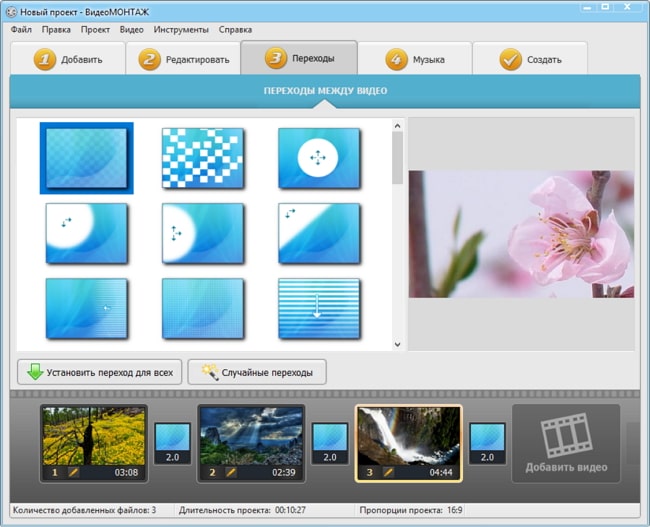Select the diagonal wipe transition icon

tap(319, 233)
